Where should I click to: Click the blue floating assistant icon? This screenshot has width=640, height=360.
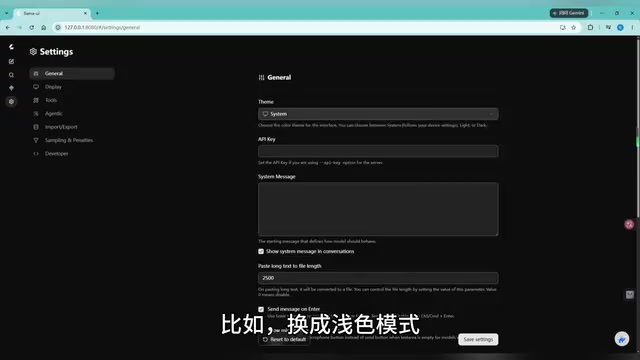tap(622, 339)
